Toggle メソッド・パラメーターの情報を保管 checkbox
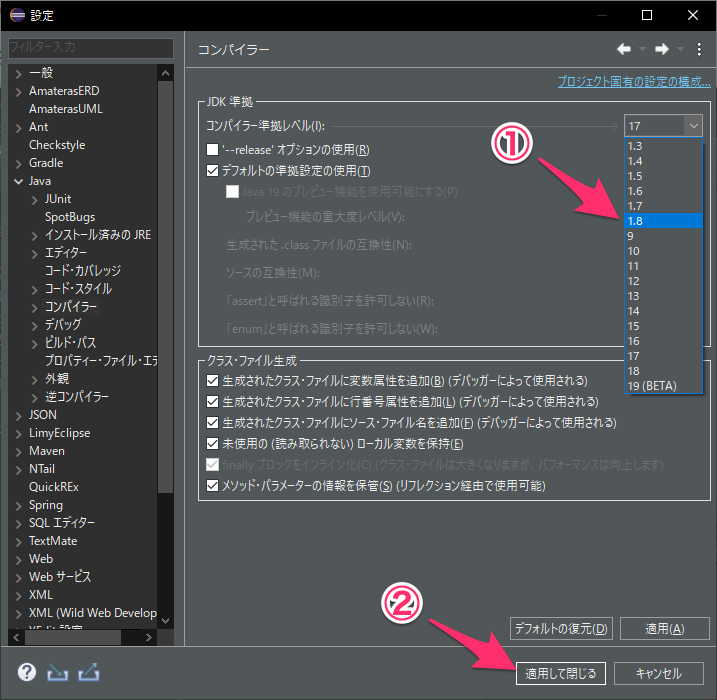Viewport: 717px width, 700px height. (x=212, y=486)
